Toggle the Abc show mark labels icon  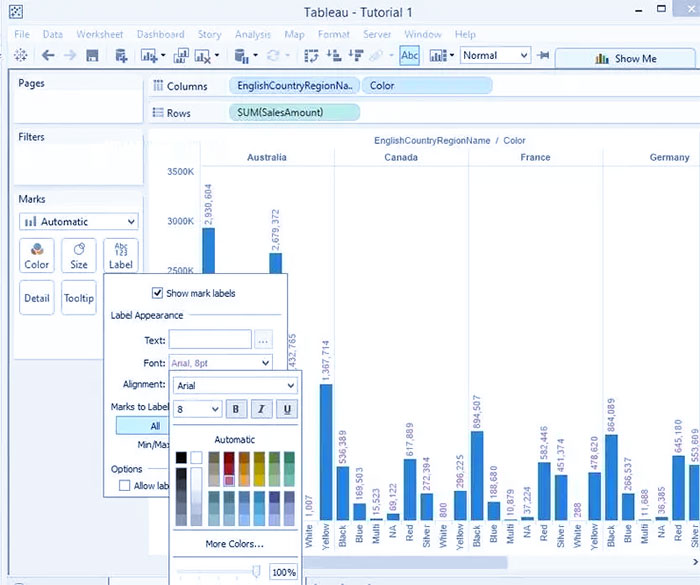click(409, 55)
